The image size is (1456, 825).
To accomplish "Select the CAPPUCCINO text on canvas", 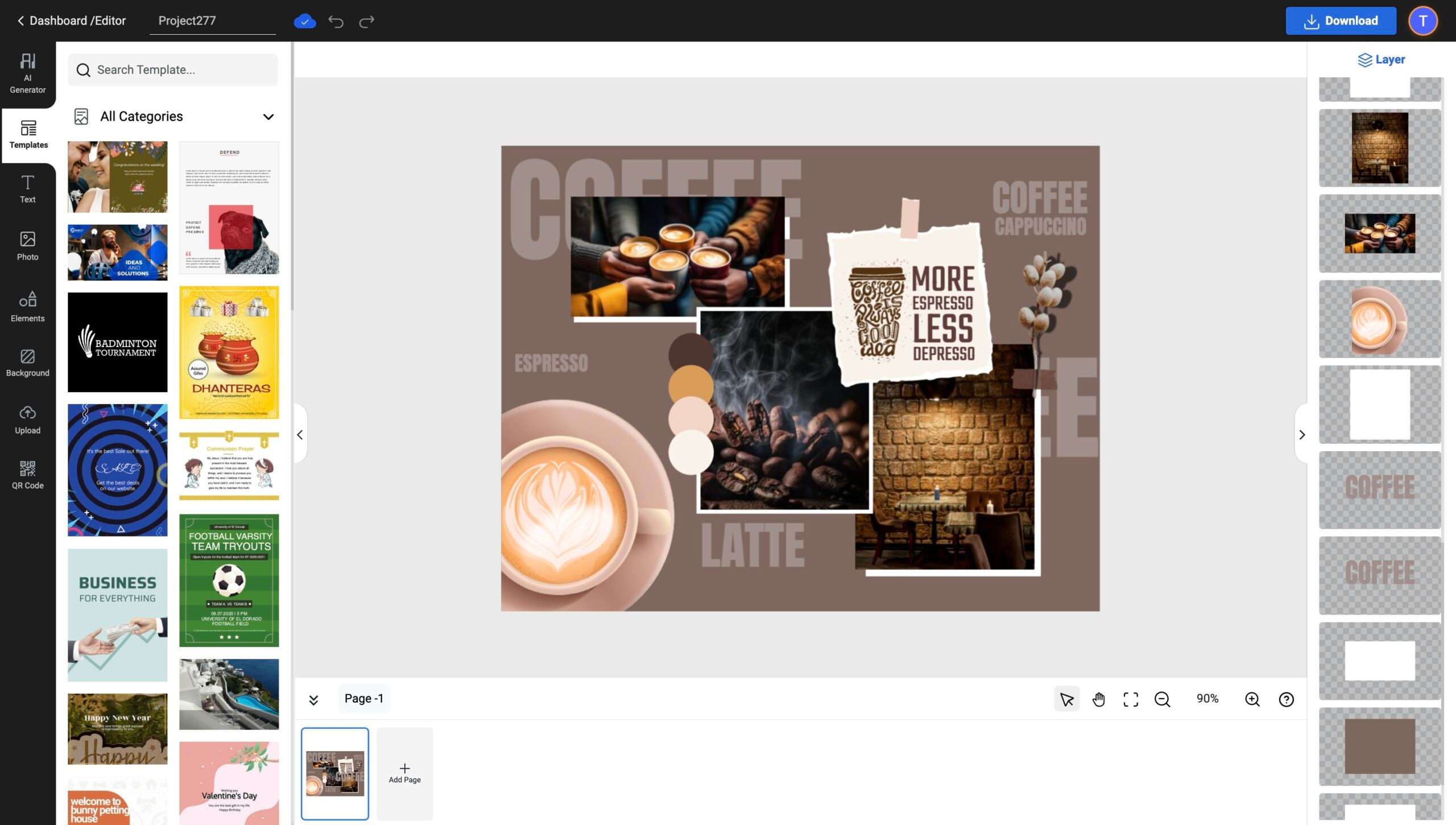I will coord(1040,226).
